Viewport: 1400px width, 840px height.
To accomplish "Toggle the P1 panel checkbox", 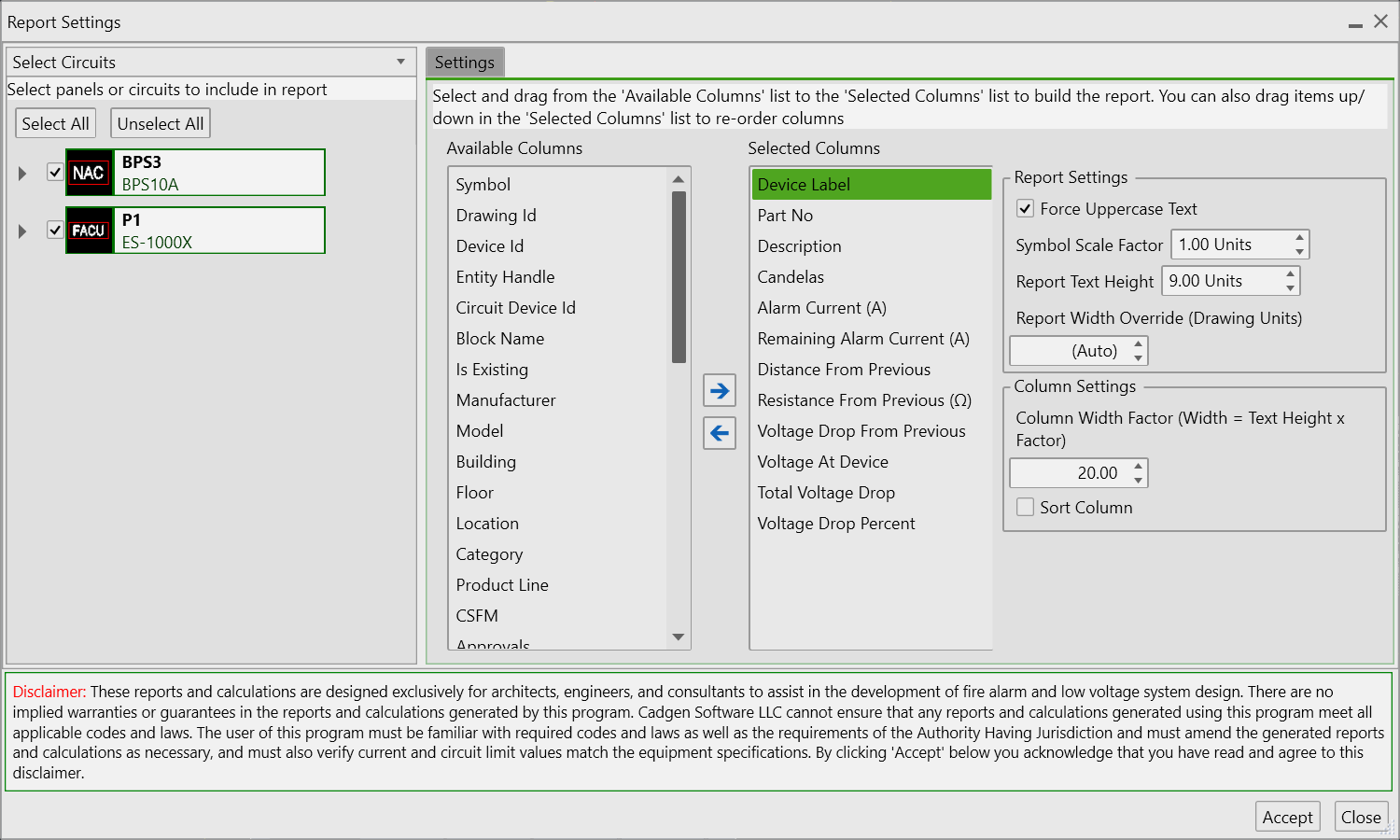I will coord(55,231).
